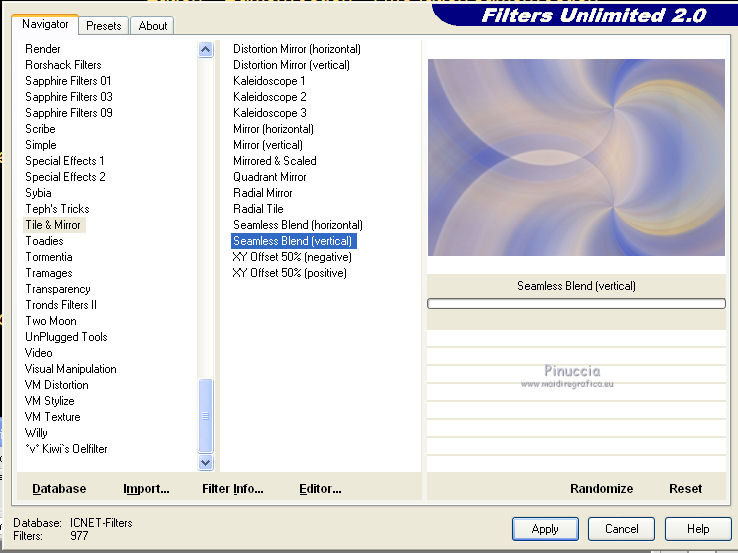Select Special Effects 1

64,161
